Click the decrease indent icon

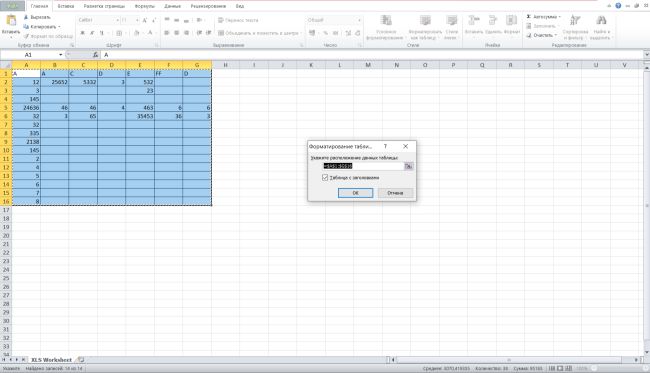coord(199,33)
